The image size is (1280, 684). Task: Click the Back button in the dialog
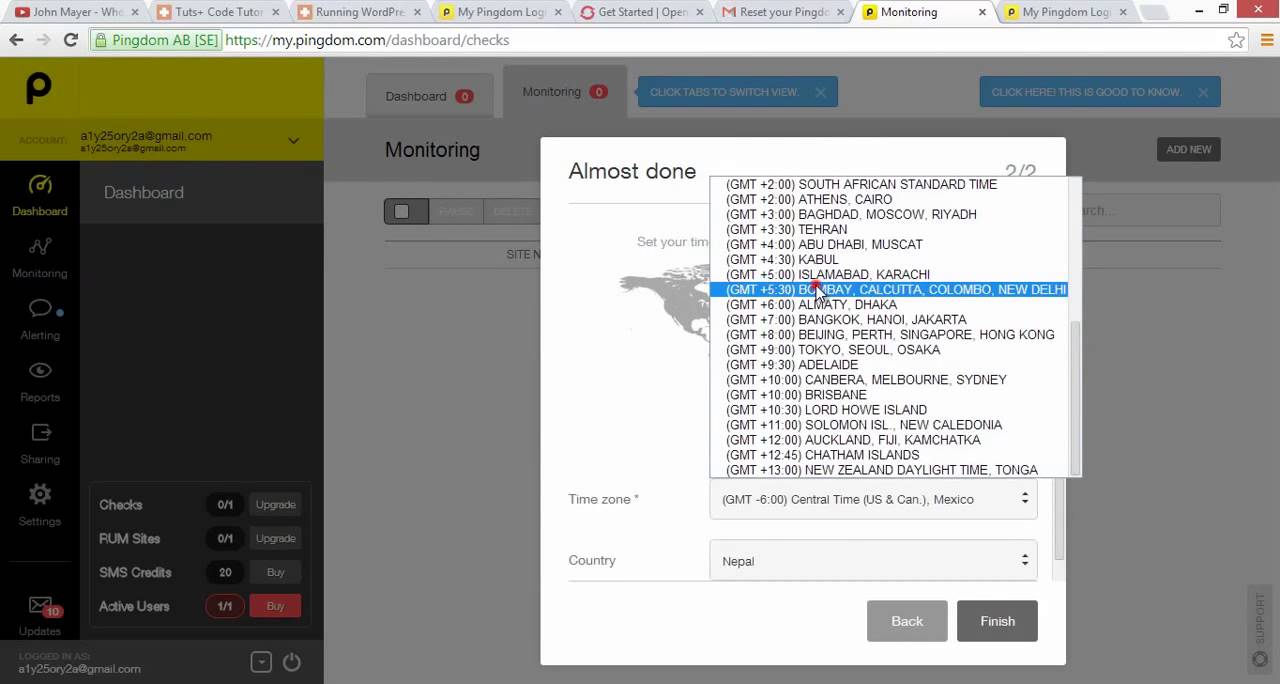pyautogui.click(x=907, y=621)
